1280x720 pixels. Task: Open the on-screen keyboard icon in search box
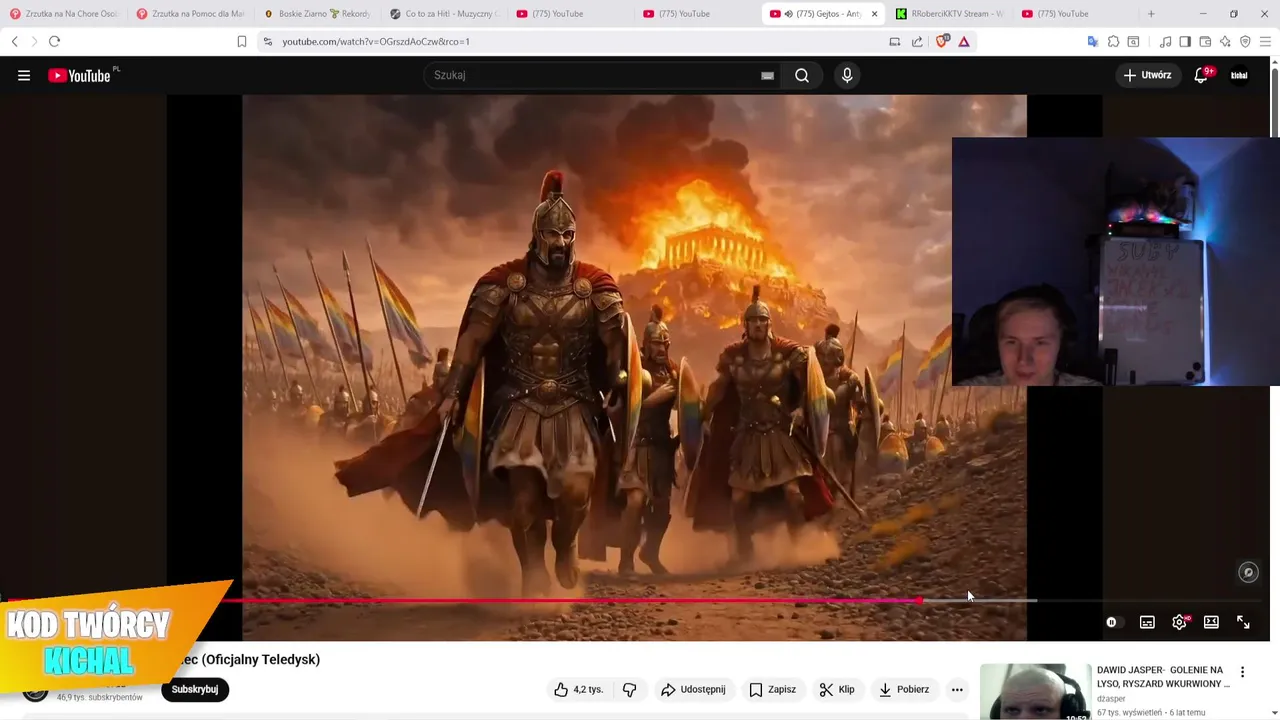(x=767, y=75)
